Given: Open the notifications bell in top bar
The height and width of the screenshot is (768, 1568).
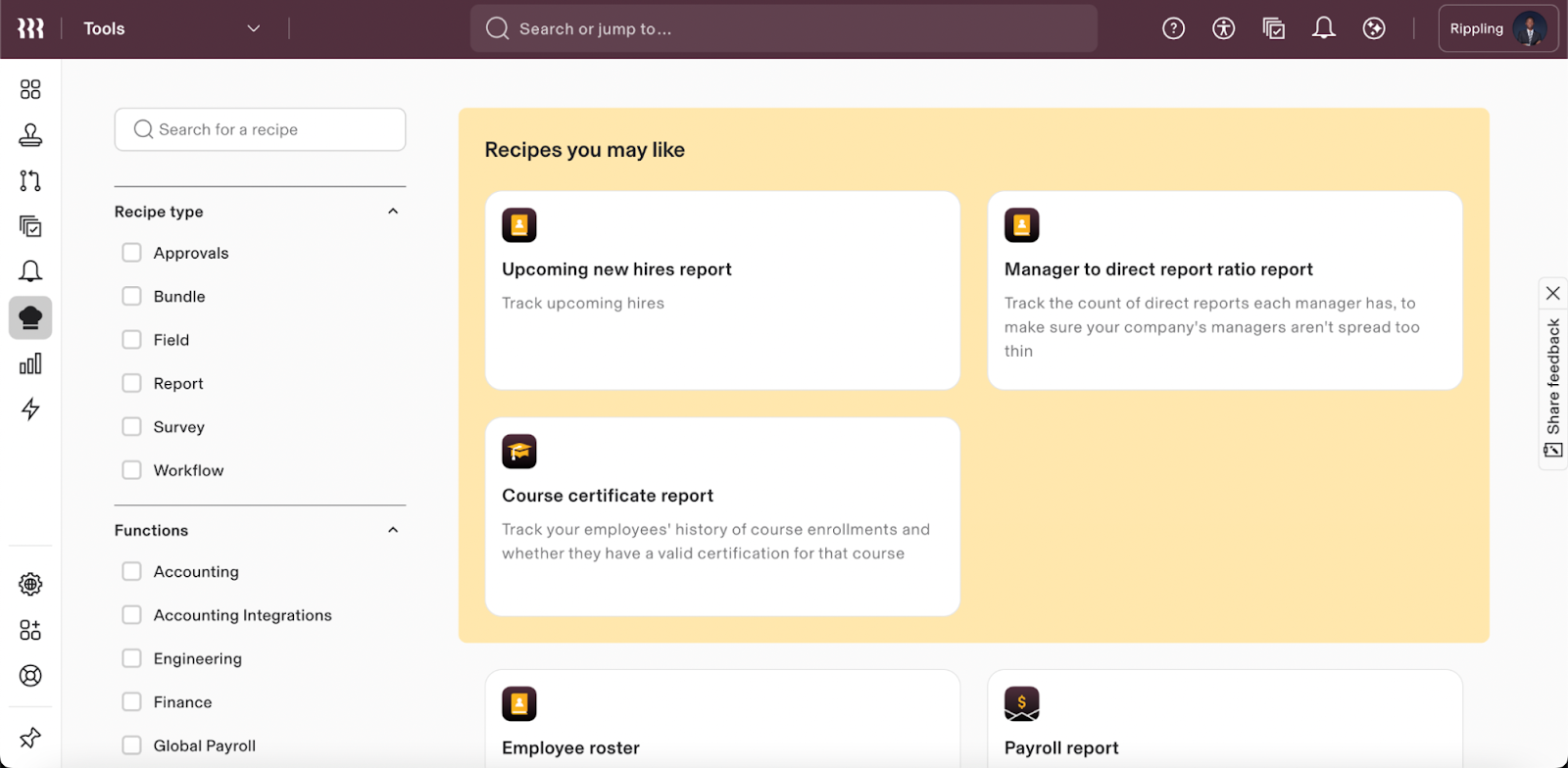Looking at the screenshot, I should coord(1324,28).
